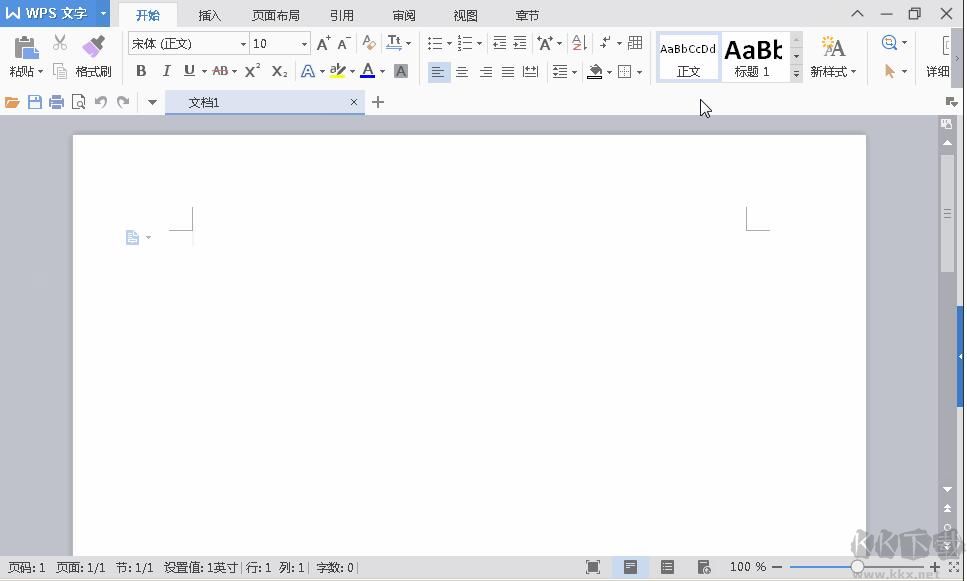Toggle justified text alignment
This screenshot has width=967, height=581.
tap(508, 71)
